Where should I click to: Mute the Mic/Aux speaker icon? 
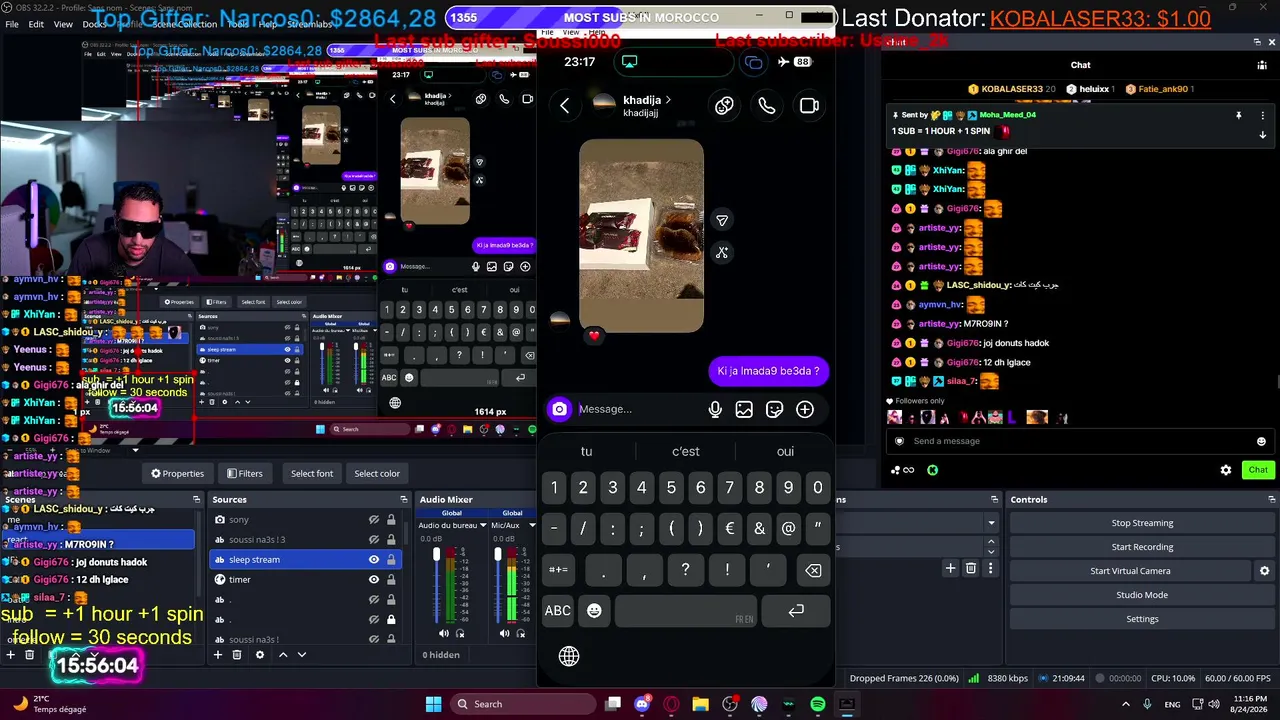[x=505, y=633]
